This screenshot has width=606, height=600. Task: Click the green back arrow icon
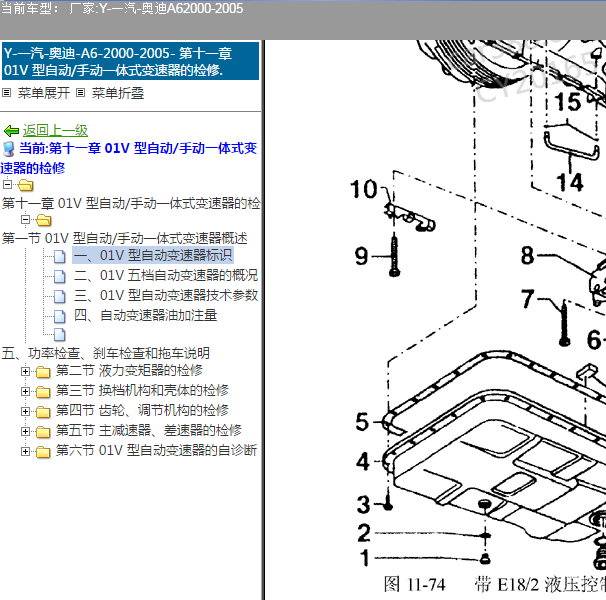coord(11,131)
